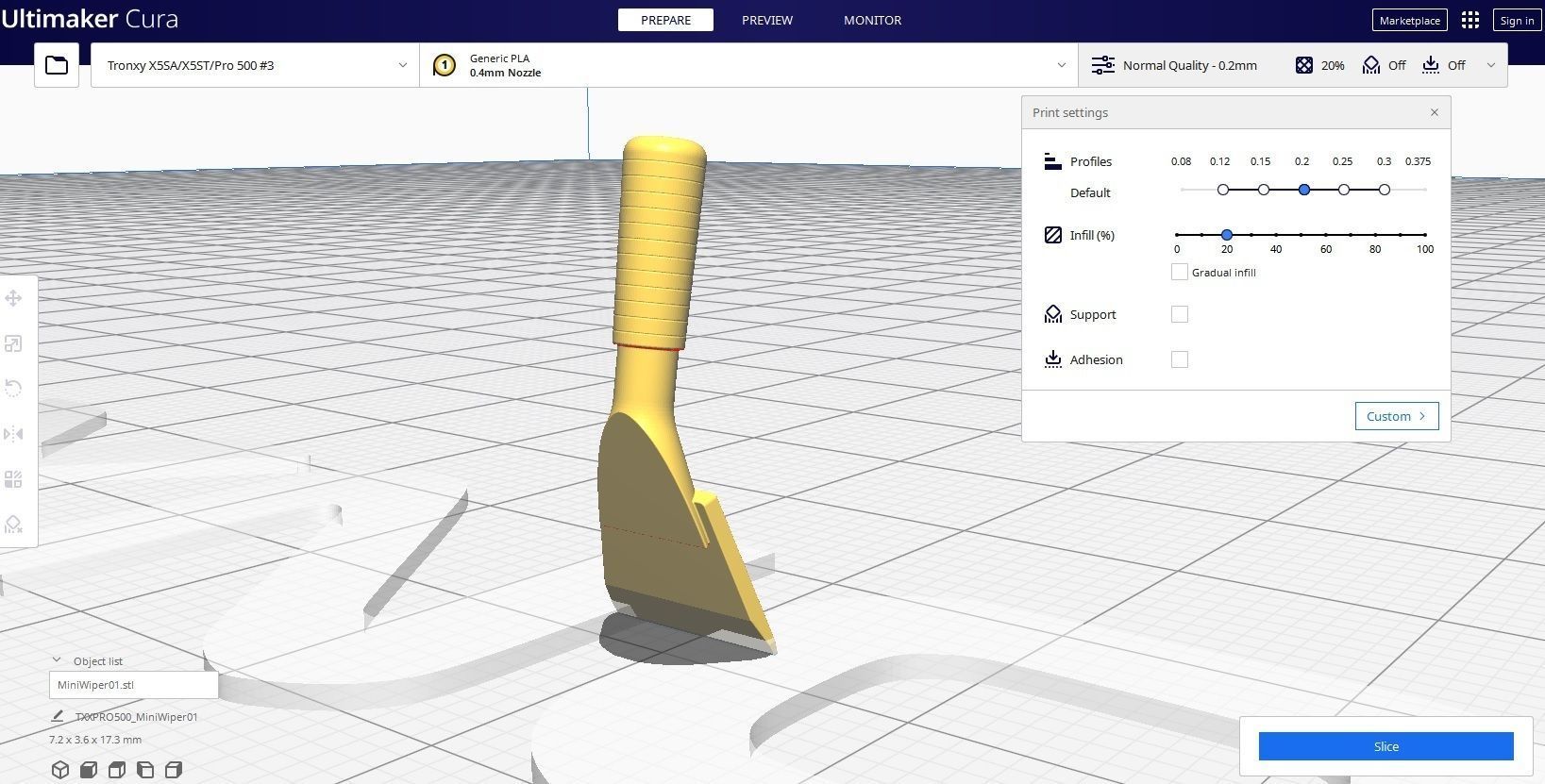Open the application switcher grid icon
Viewport: 1545px width, 784px height.
click(1470, 20)
